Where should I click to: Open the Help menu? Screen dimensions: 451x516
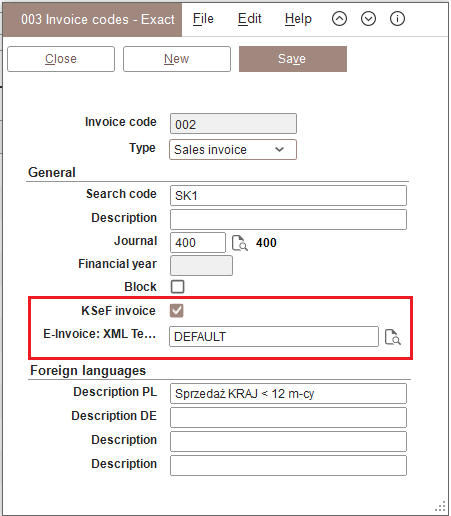tap(298, 19)
